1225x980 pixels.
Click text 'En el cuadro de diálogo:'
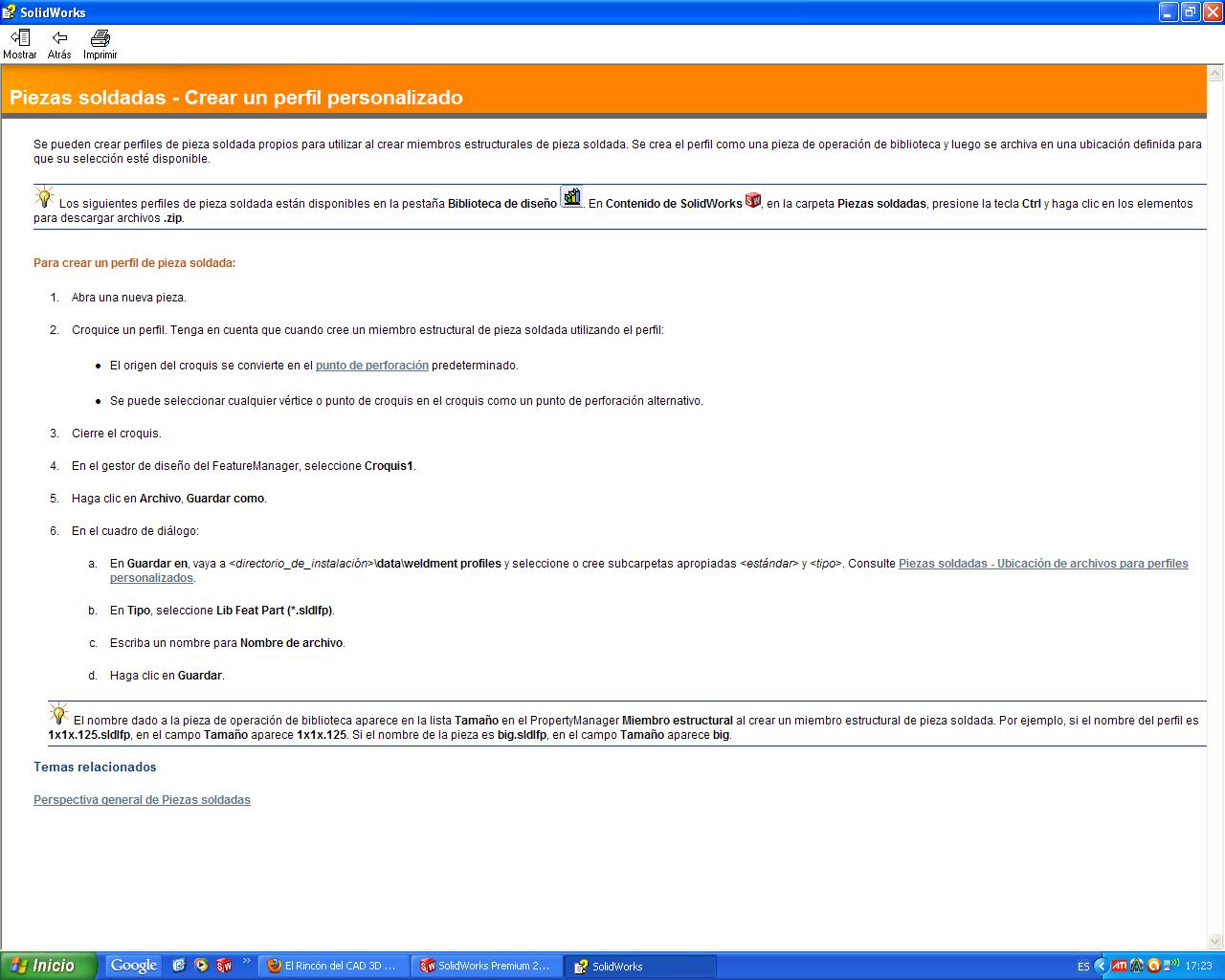click(x=135, y=531)
